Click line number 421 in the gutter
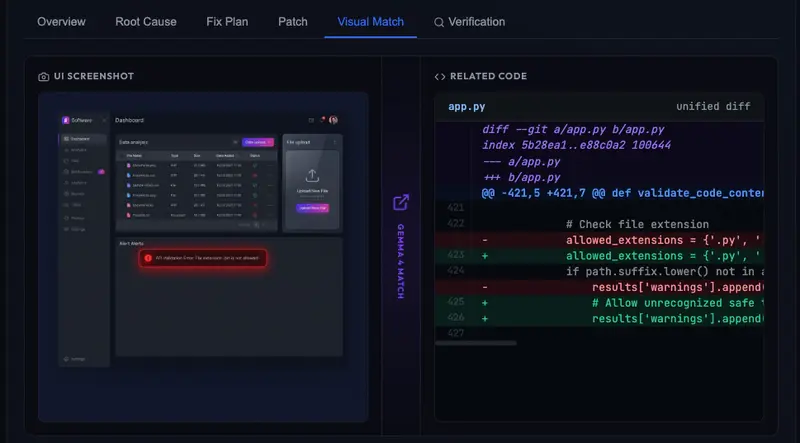The width and height of the screenshot is (800, 443). pos(456,208)
